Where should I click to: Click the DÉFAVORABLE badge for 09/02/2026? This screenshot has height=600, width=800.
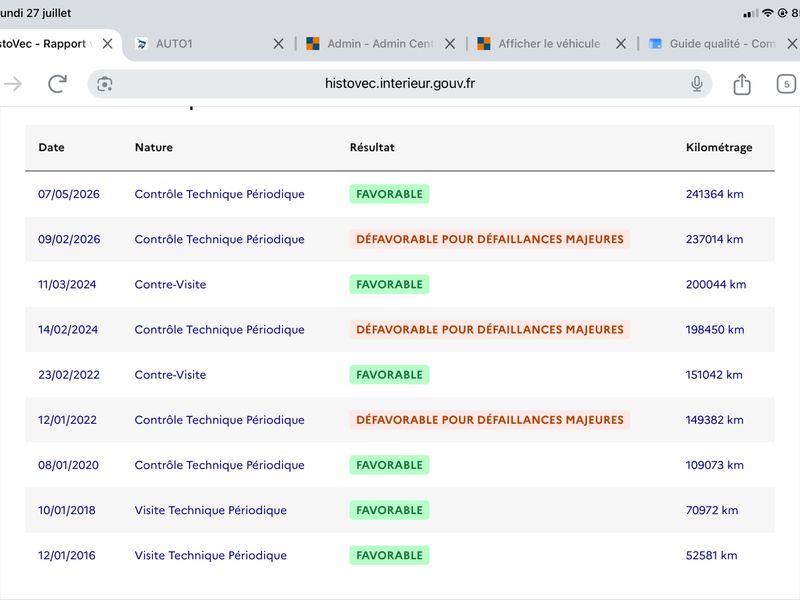coord(490,239)
